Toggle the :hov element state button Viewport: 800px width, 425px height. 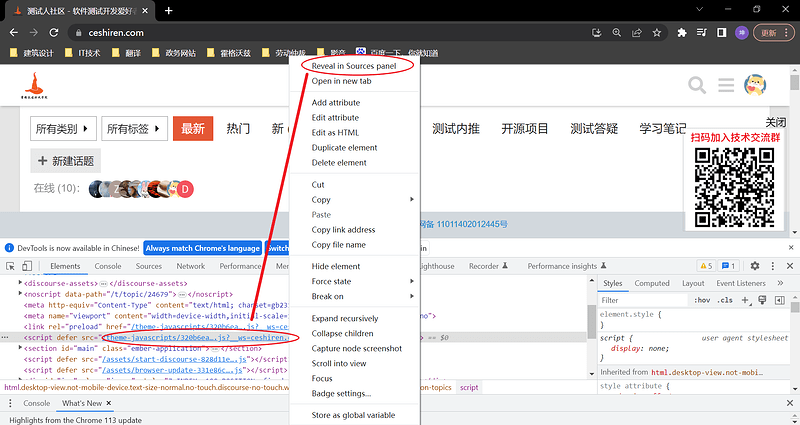pos(702,300)
